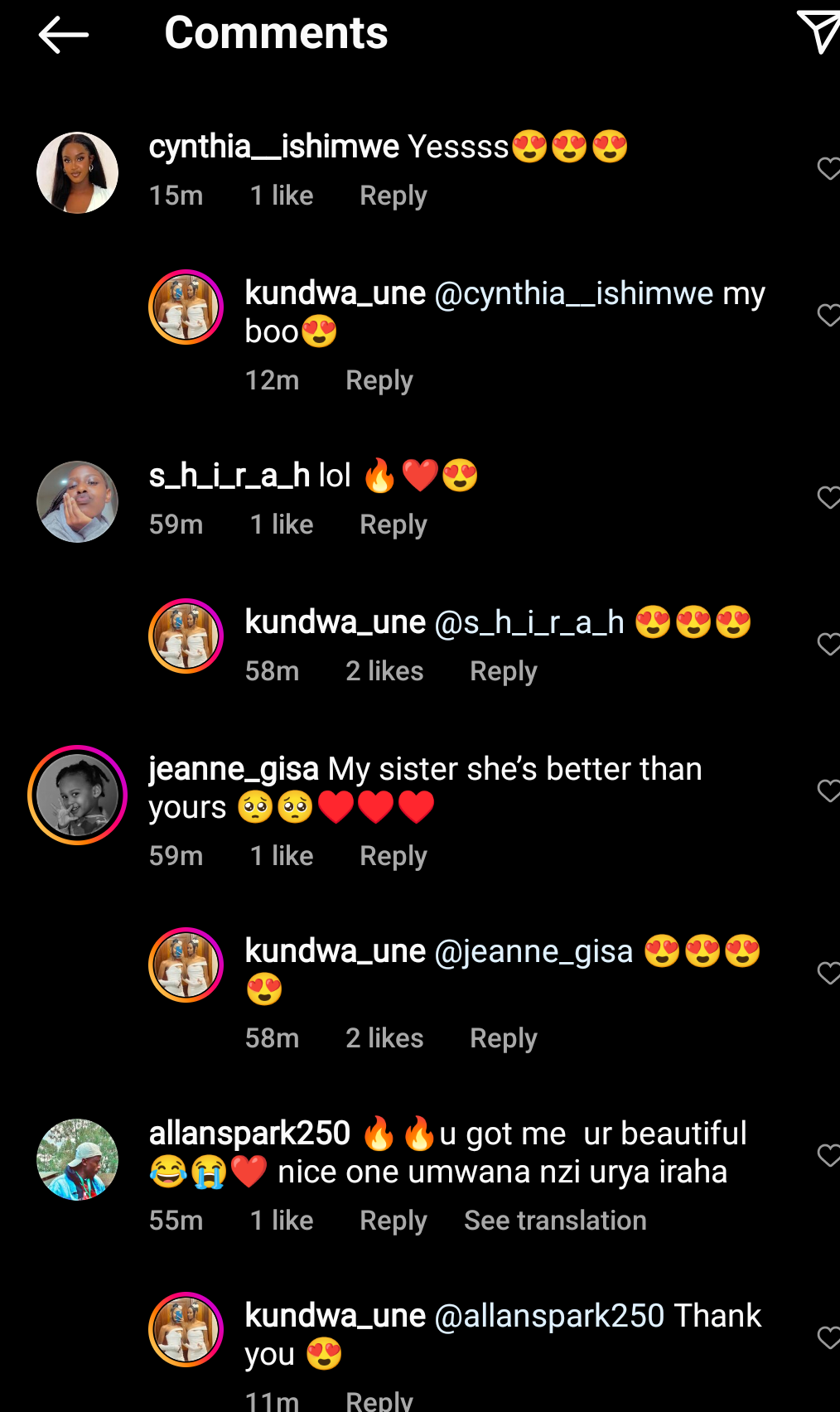Reply to allanspark250's comment
The image size is (840, 1412).
point(393,1221)
